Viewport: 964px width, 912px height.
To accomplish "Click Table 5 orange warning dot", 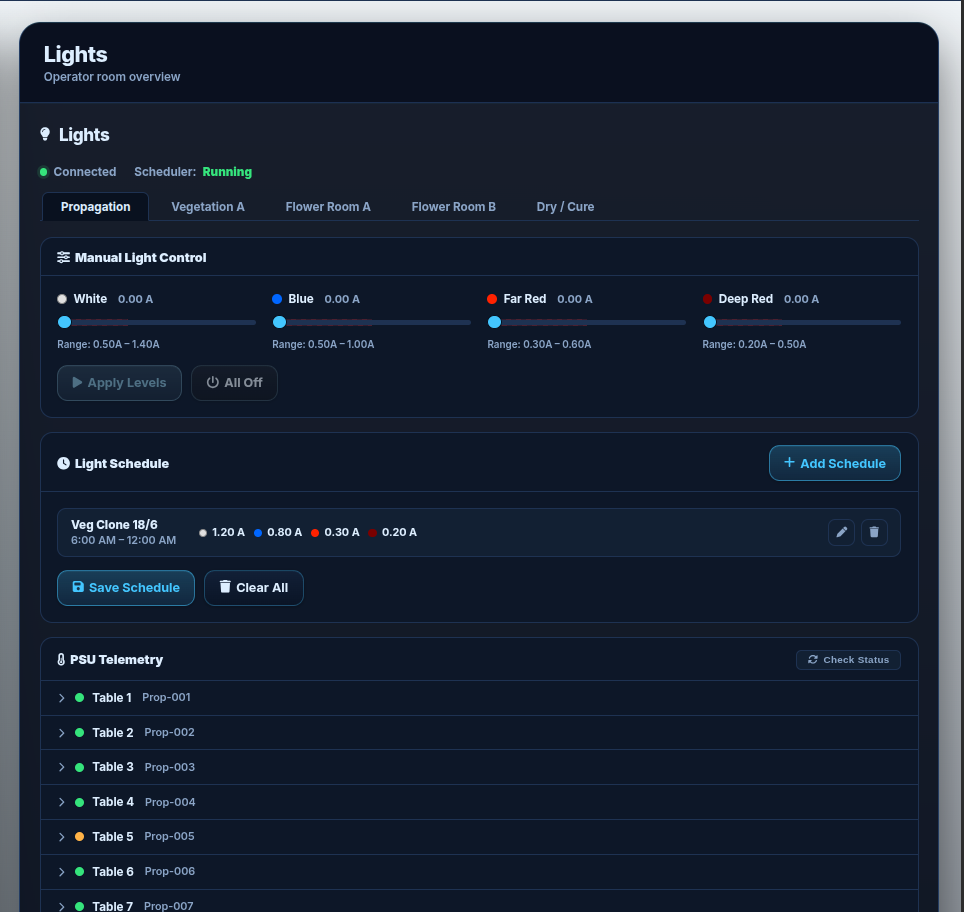I will [x=79, y=837].
